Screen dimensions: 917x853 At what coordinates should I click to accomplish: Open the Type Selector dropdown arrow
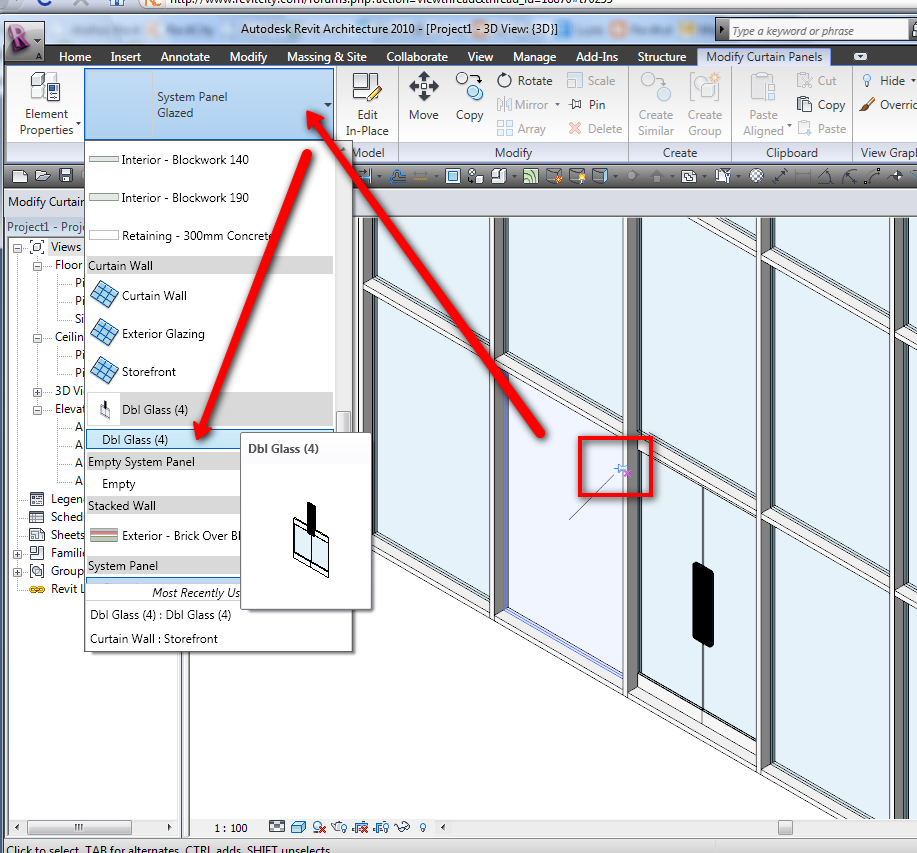[x=328, y=105]
